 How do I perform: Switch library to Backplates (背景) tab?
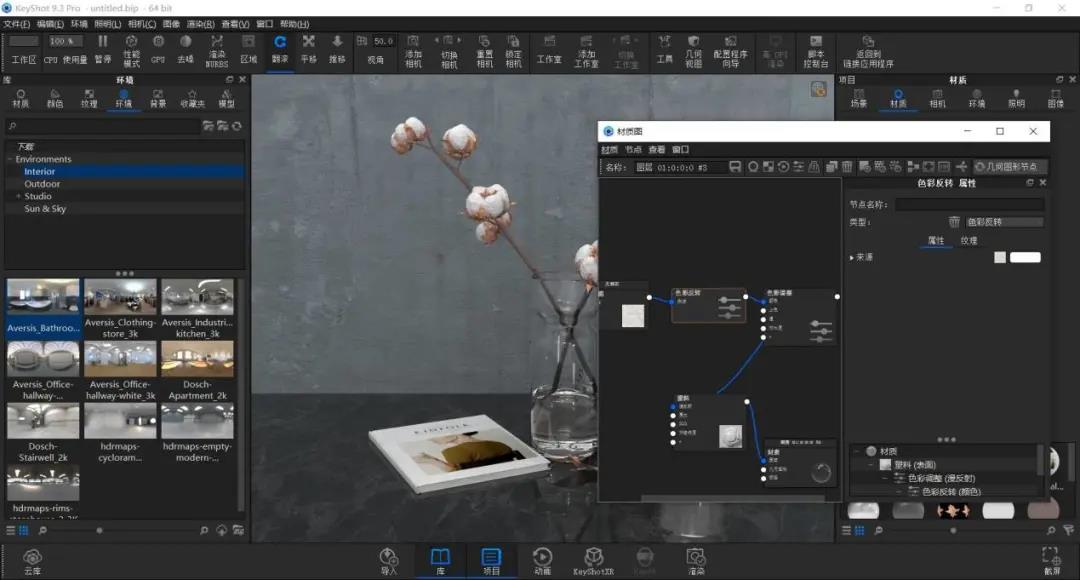click(158, 99)
